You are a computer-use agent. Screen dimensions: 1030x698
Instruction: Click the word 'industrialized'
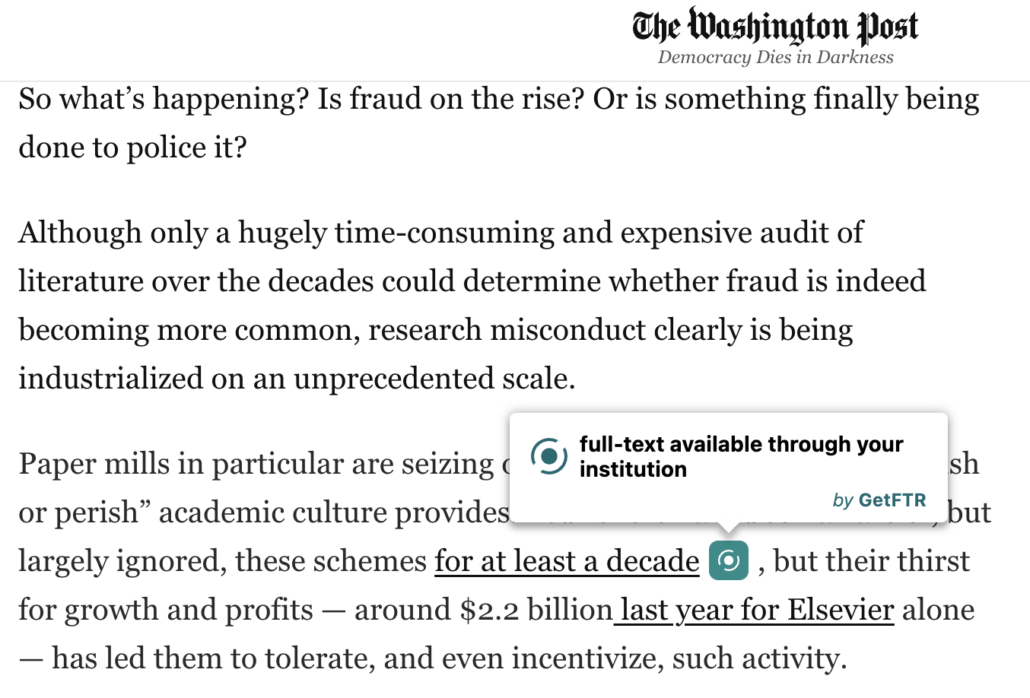tap(110, 379)
